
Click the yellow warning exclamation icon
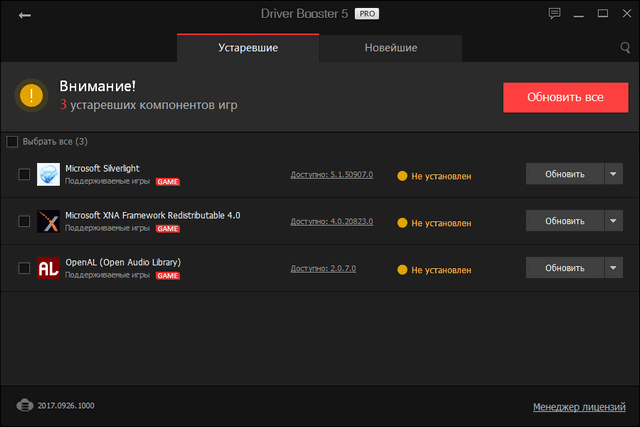(x=31, y=96)
